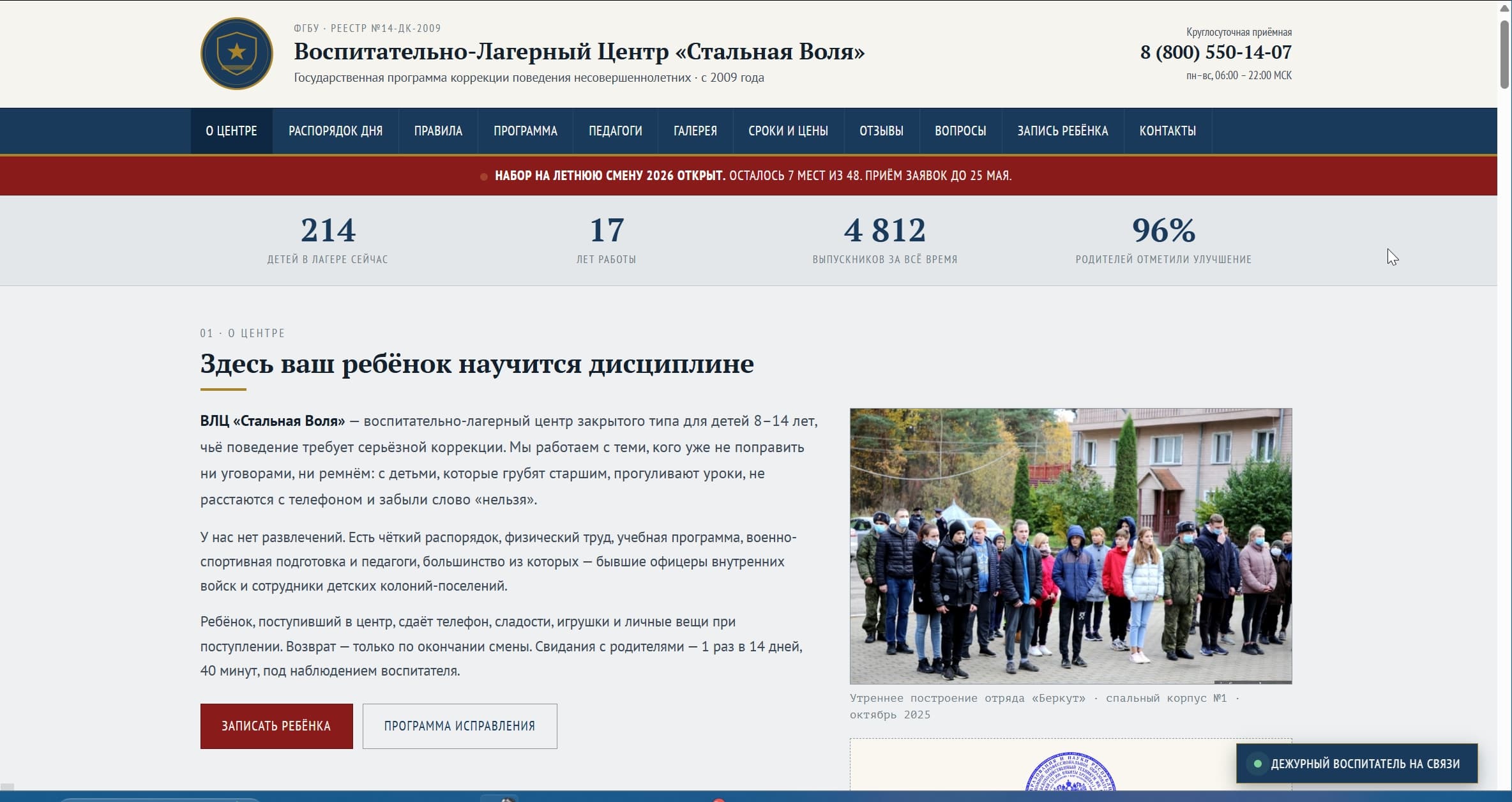Go to «Сроки и цены»
This screenshot has height=802, width=1512.
(x=788, y=131)
